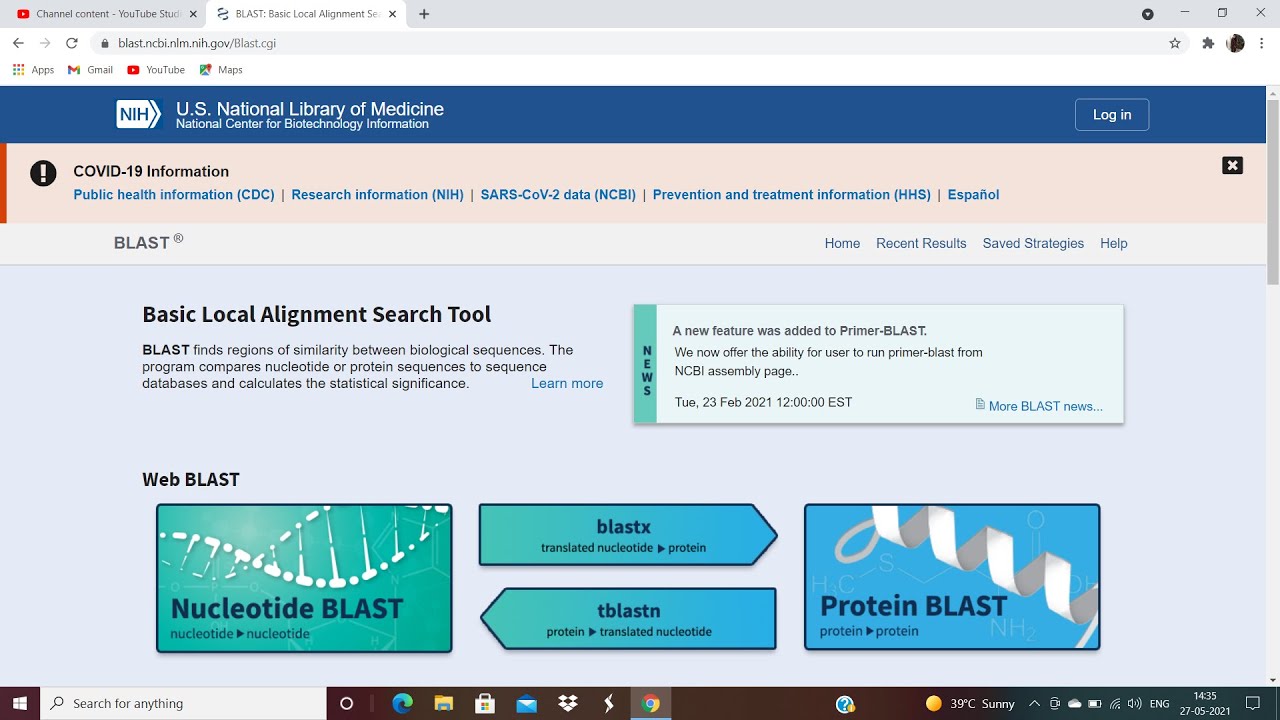The height and width of the screenshot is (720, 1280).
Task: Open File Explorer from taskbar
Action: point(444,703)
